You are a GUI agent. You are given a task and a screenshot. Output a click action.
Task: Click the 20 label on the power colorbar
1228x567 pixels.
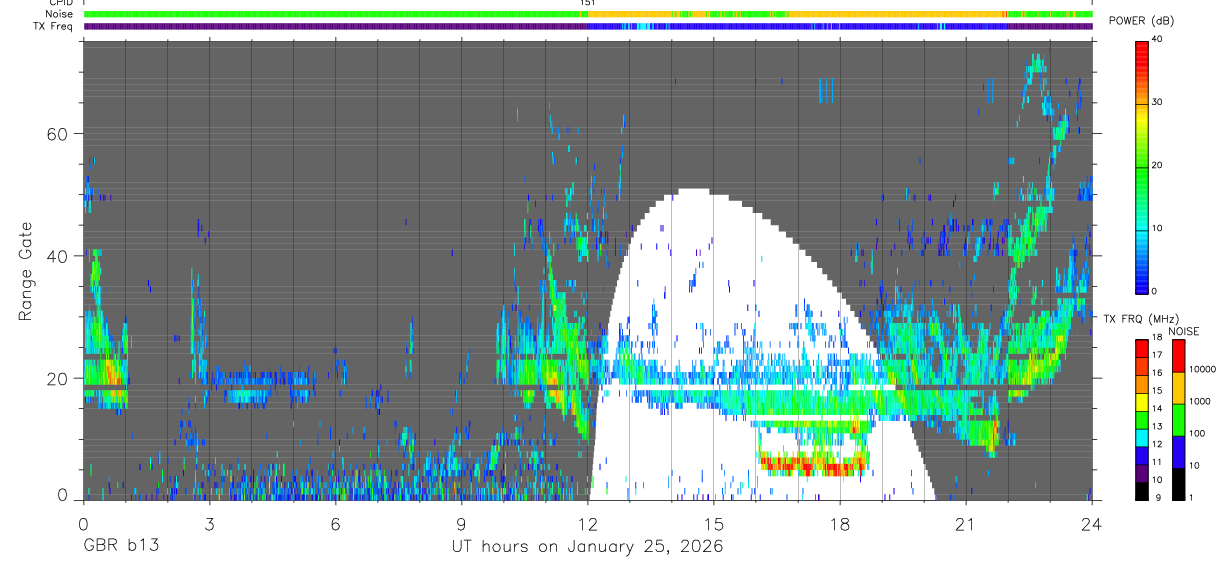tap(1158, 166)
